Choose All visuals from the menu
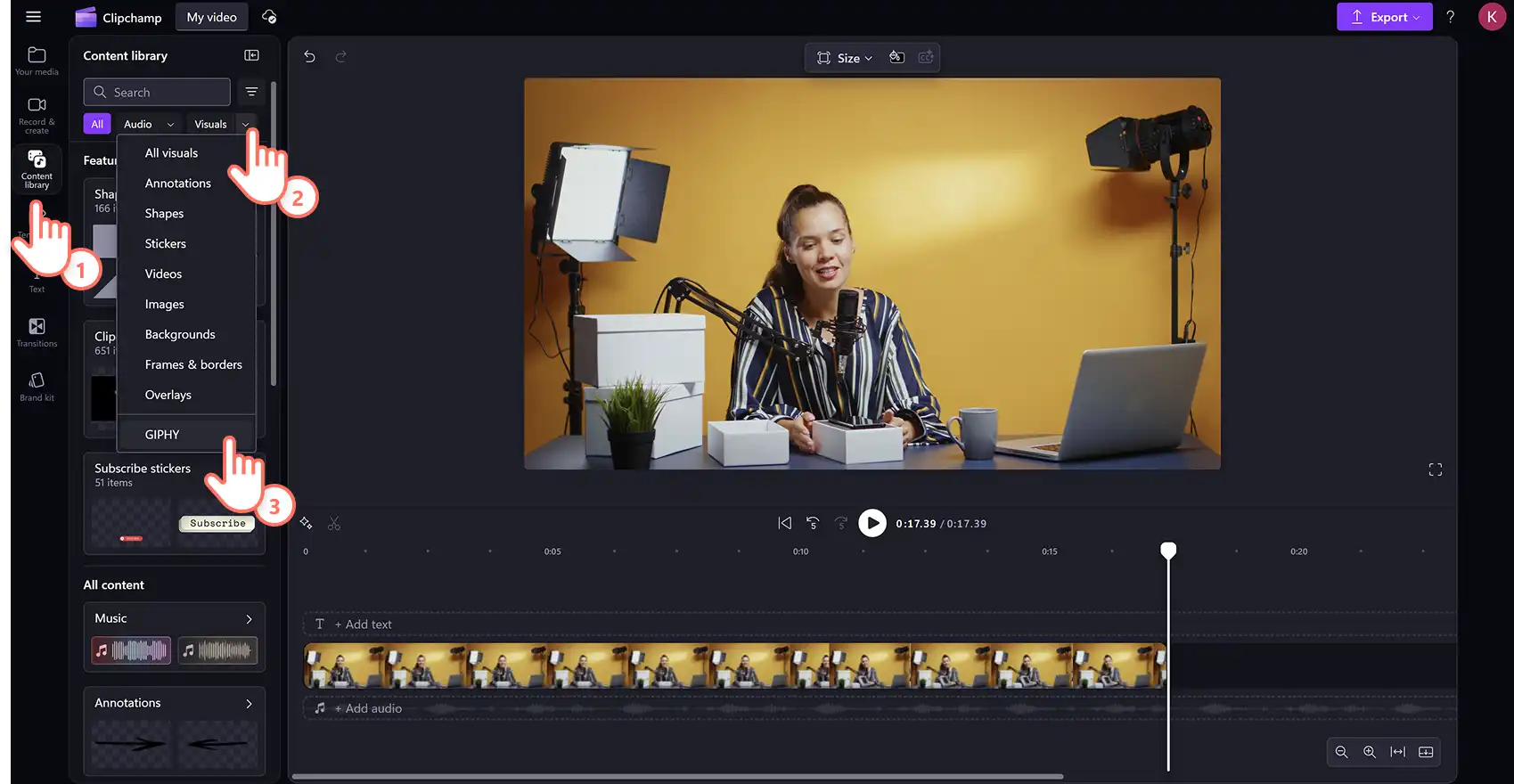1514x784 pixels. coord(186,153)
